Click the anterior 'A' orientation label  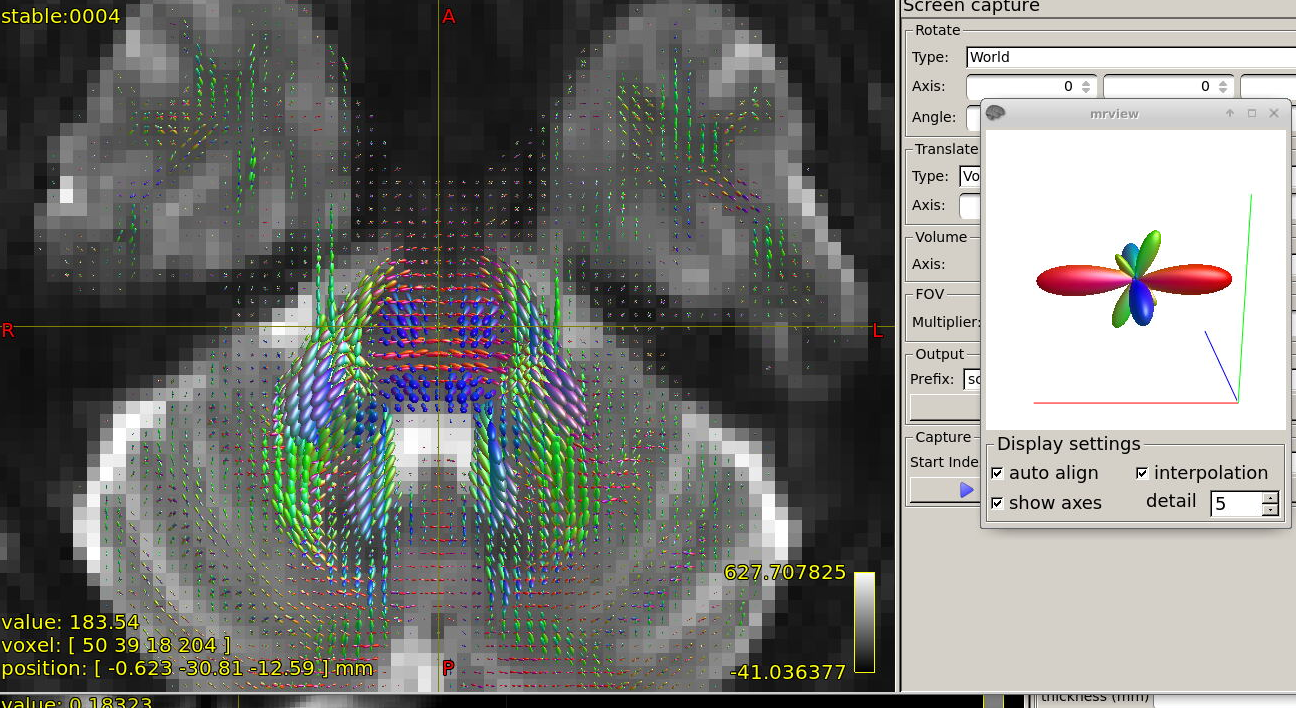[x=449, y=17]
